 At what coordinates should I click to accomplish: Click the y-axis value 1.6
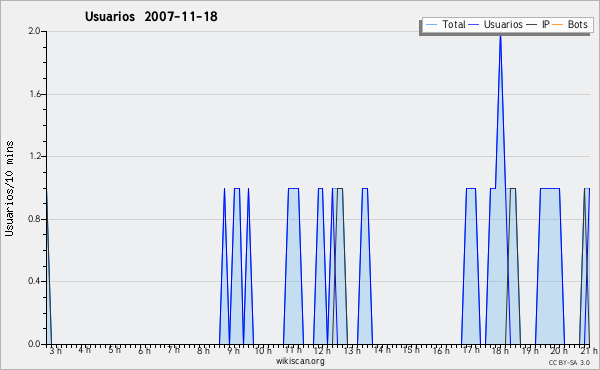click(35, 94)
